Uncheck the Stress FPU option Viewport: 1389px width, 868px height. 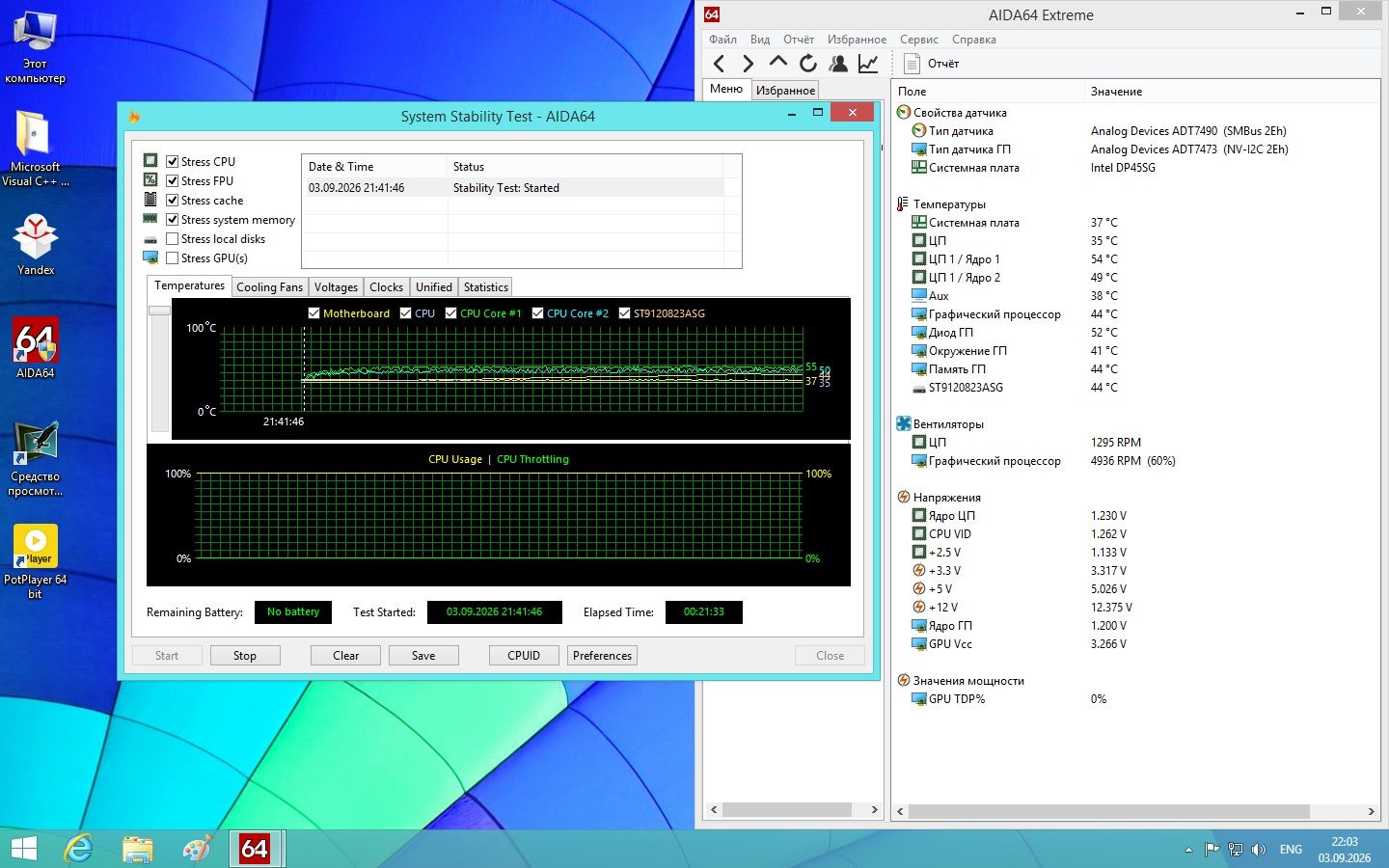point(172,181)
